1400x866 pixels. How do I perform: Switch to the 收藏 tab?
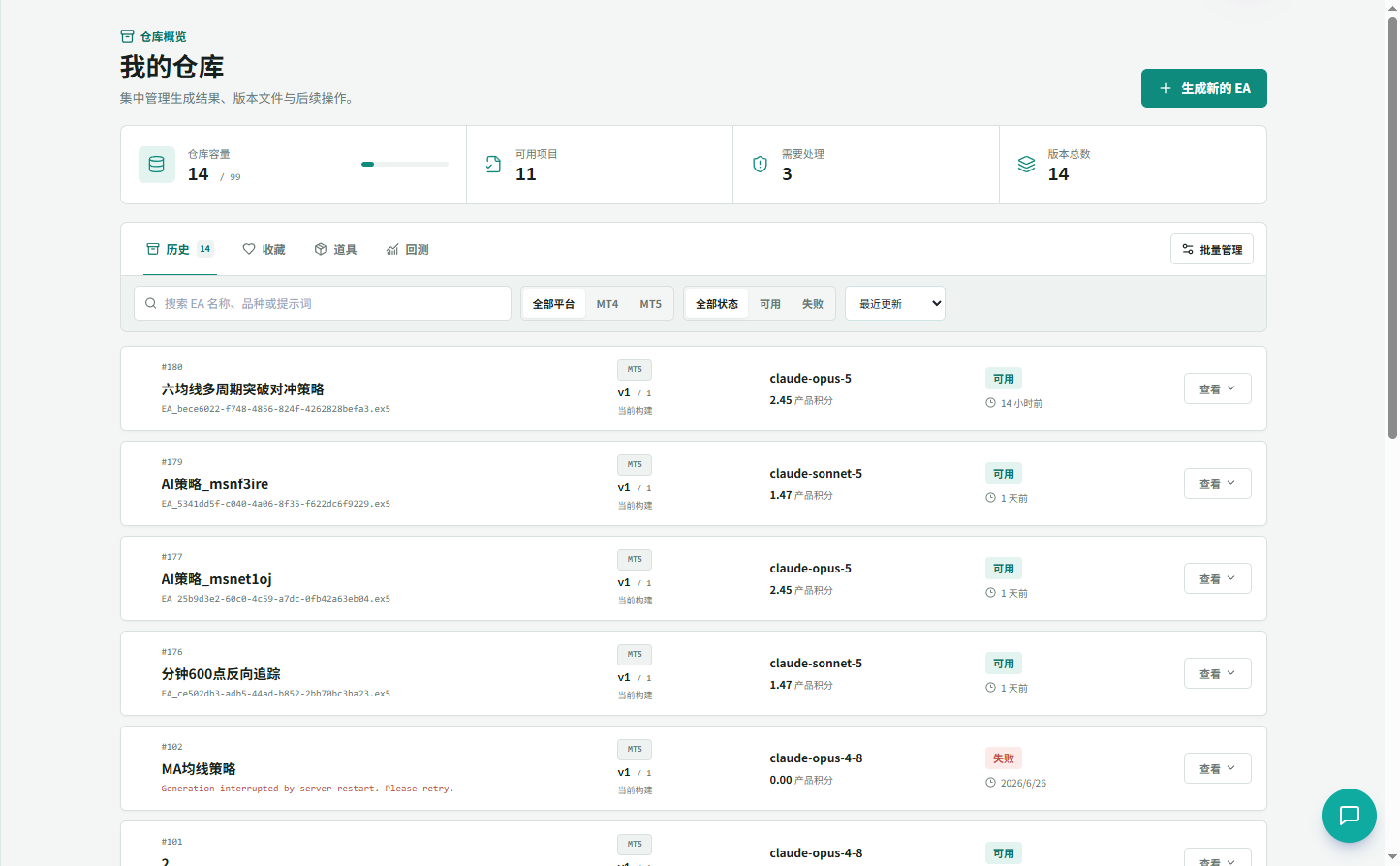point(264,249)
